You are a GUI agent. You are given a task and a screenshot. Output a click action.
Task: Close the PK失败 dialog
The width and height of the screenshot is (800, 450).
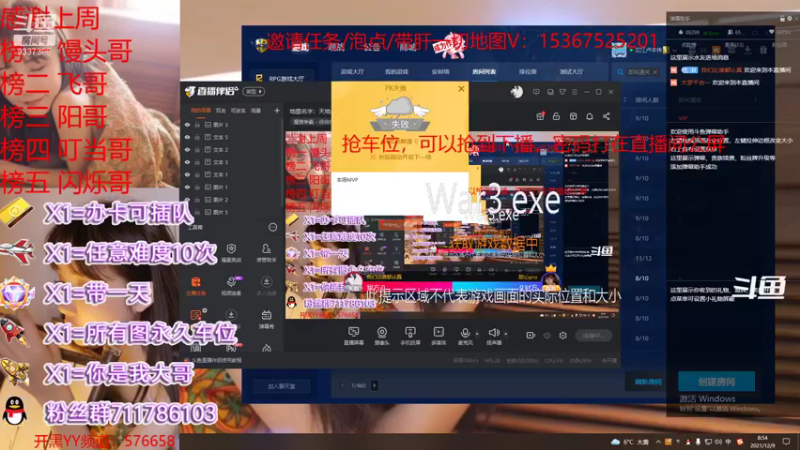pyautogui.click(x=461, y=89)
